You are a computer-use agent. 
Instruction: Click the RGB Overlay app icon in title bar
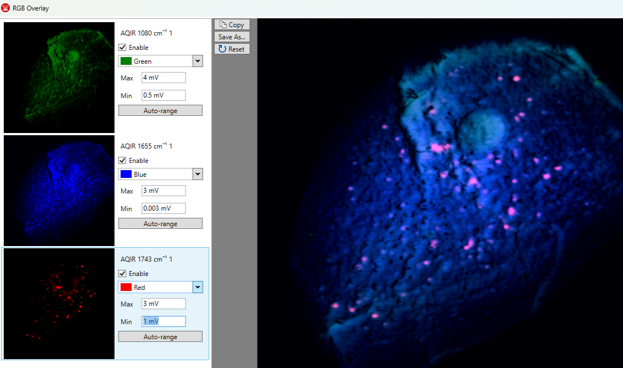tap(5, 8)
